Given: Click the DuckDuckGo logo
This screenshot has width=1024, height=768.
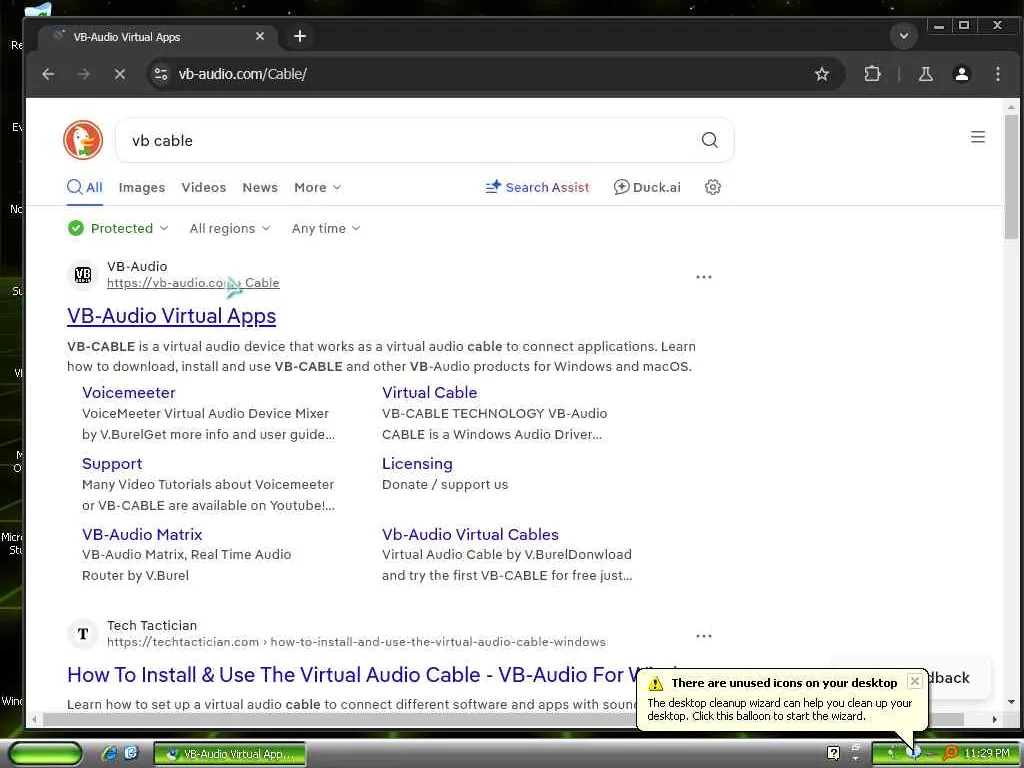Looking at the screenshot, I should pos(83,140).
